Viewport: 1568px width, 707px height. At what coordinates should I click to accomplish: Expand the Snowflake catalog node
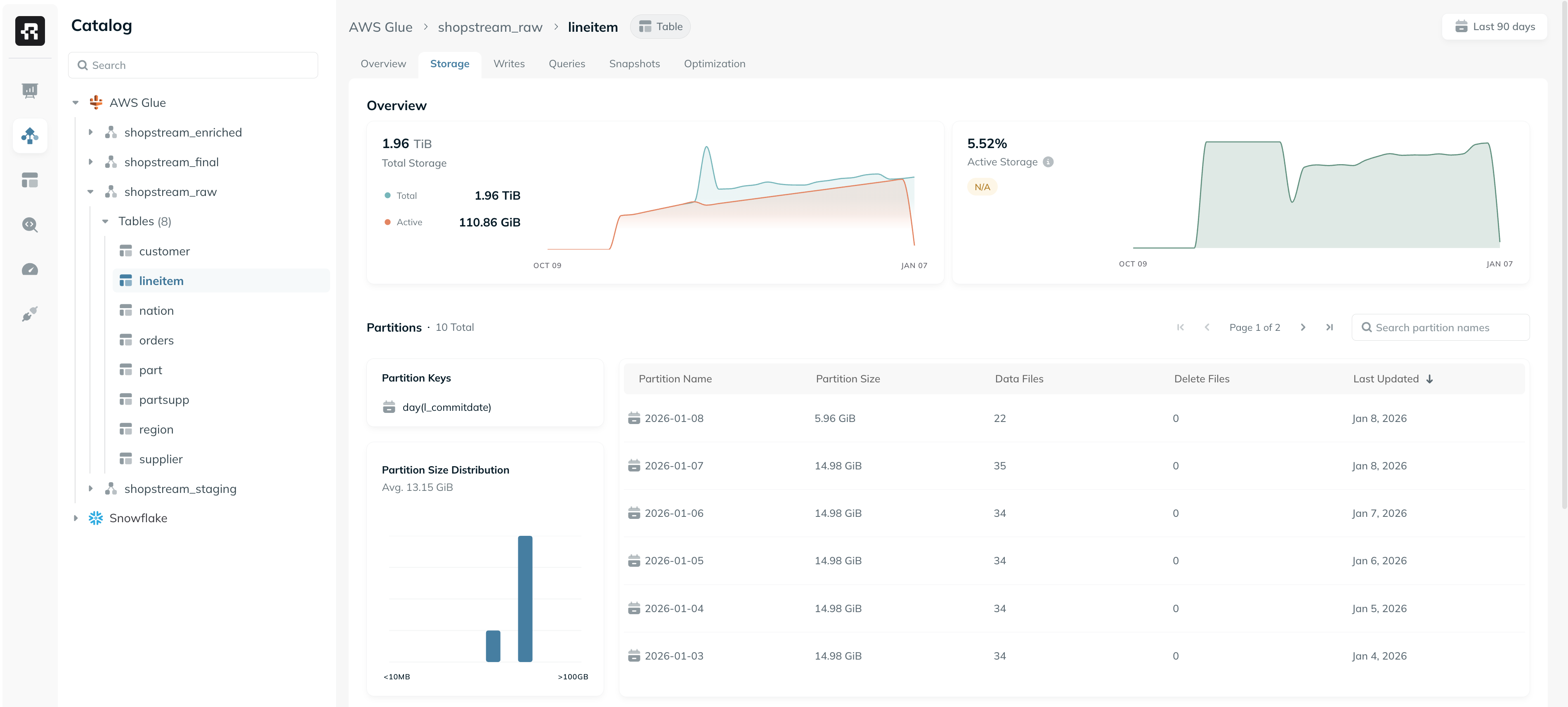(x=76, y=518)
